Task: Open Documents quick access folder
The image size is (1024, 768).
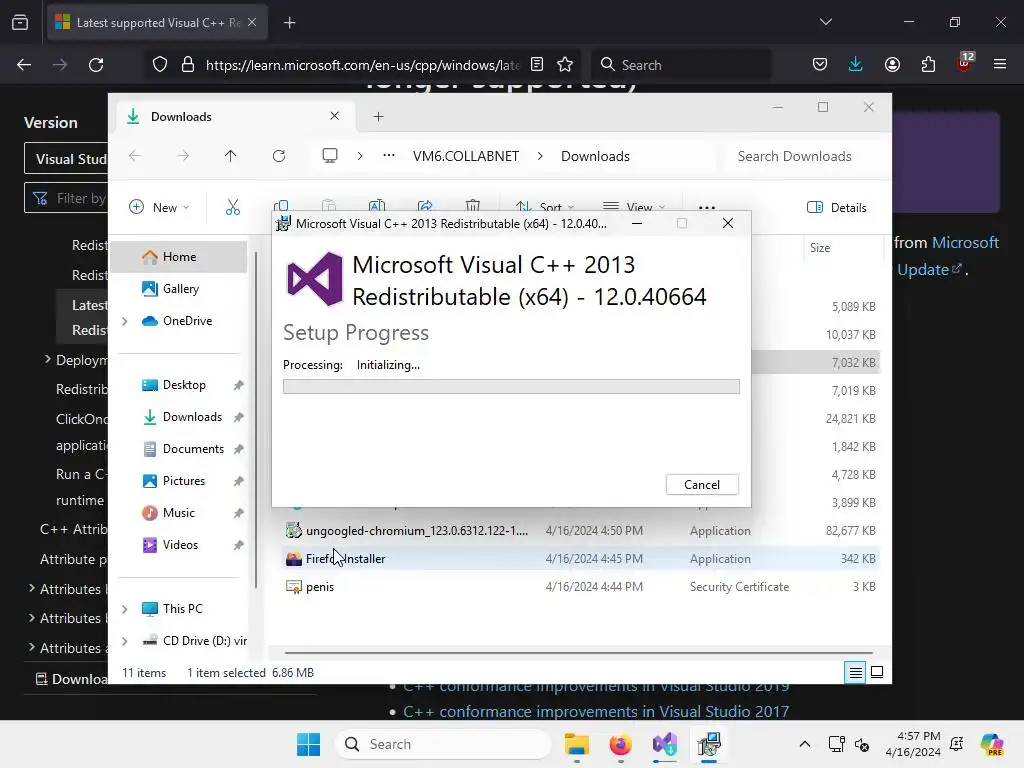Action: [x=193, y=449]
